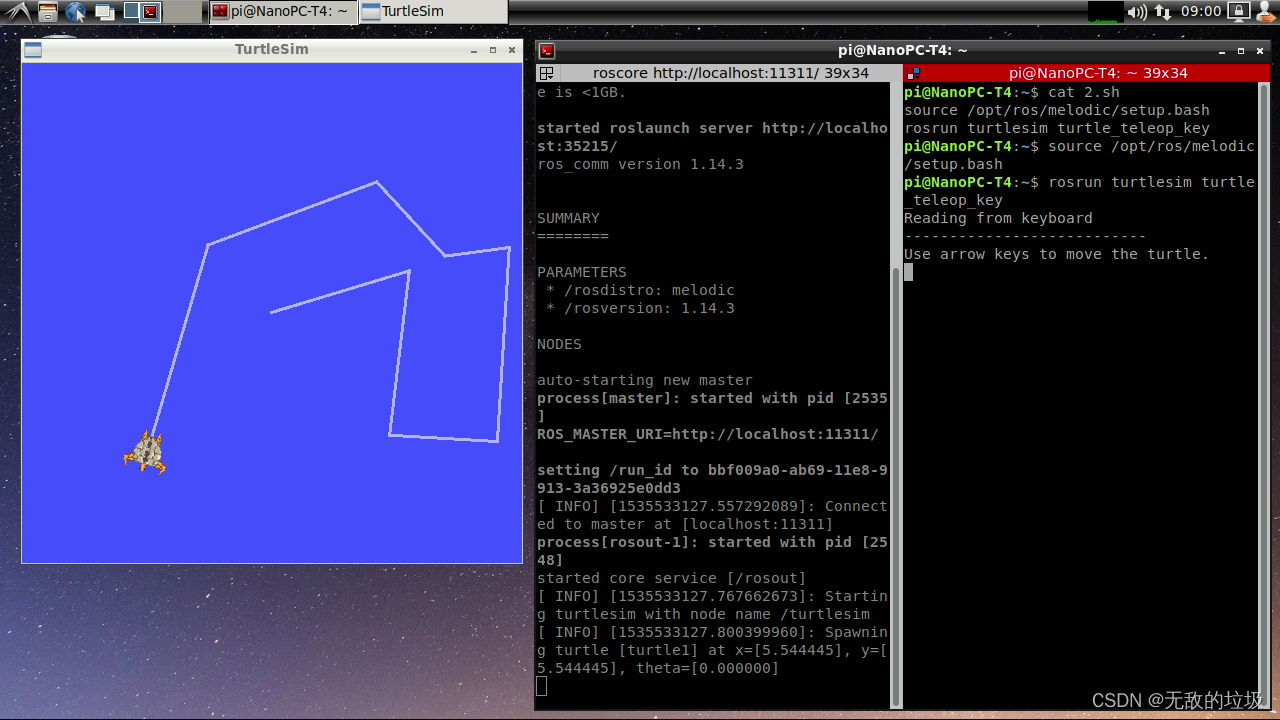This screenshot has width=1280, height=720.
Task: Open the volume control speaker icon
Action: 1137,12
